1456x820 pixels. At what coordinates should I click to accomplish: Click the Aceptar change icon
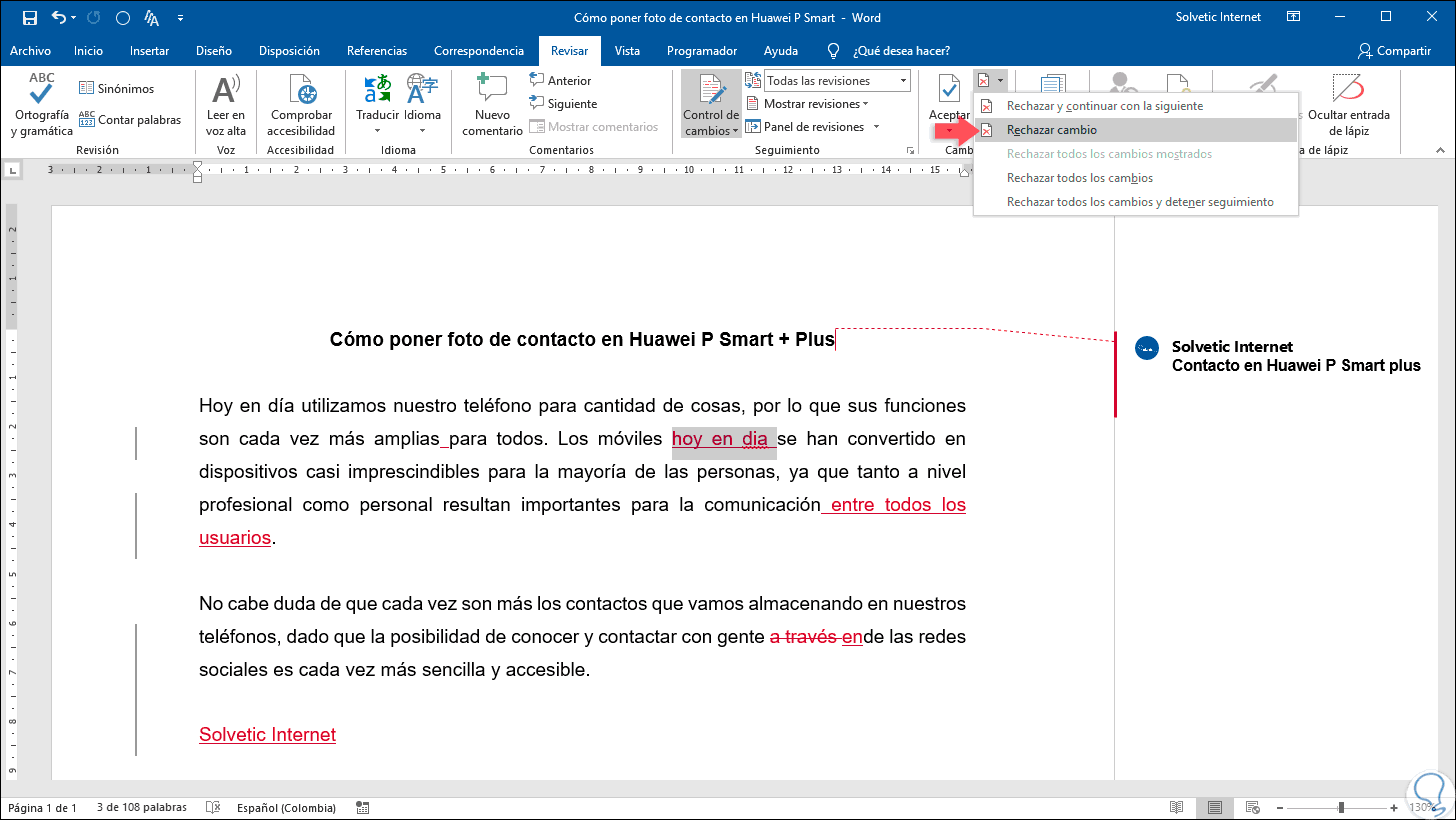949,89
